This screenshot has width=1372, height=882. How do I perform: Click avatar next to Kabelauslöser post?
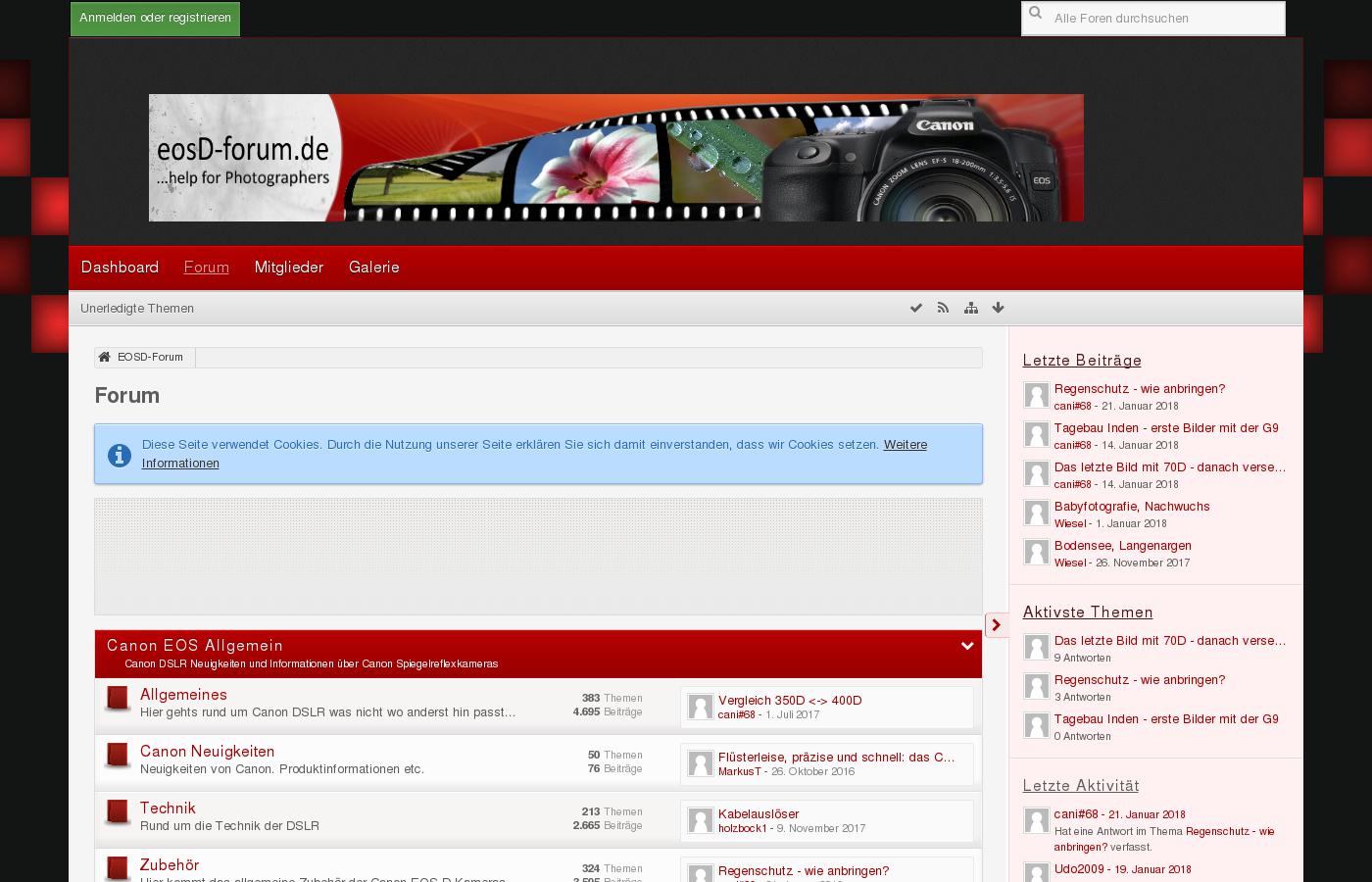(x=701, y=820)
